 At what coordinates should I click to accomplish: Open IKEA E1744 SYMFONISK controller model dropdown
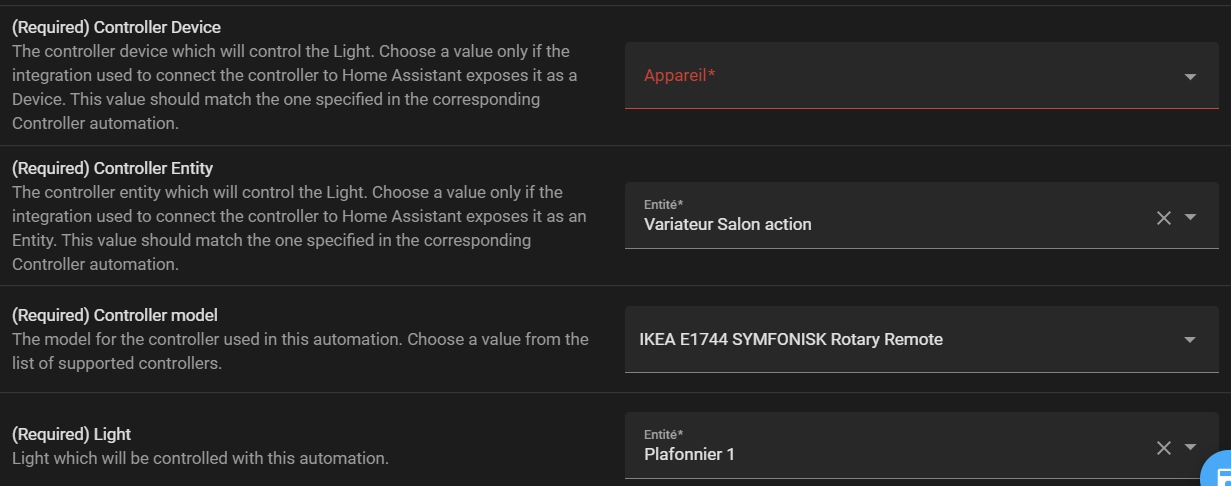pyautogui.click(x=921, y=339)
